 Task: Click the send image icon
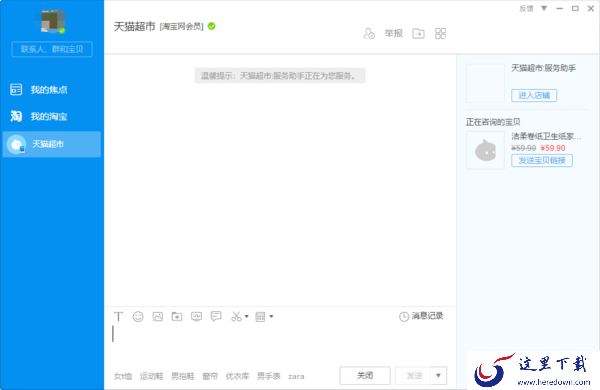coord(158,317)
